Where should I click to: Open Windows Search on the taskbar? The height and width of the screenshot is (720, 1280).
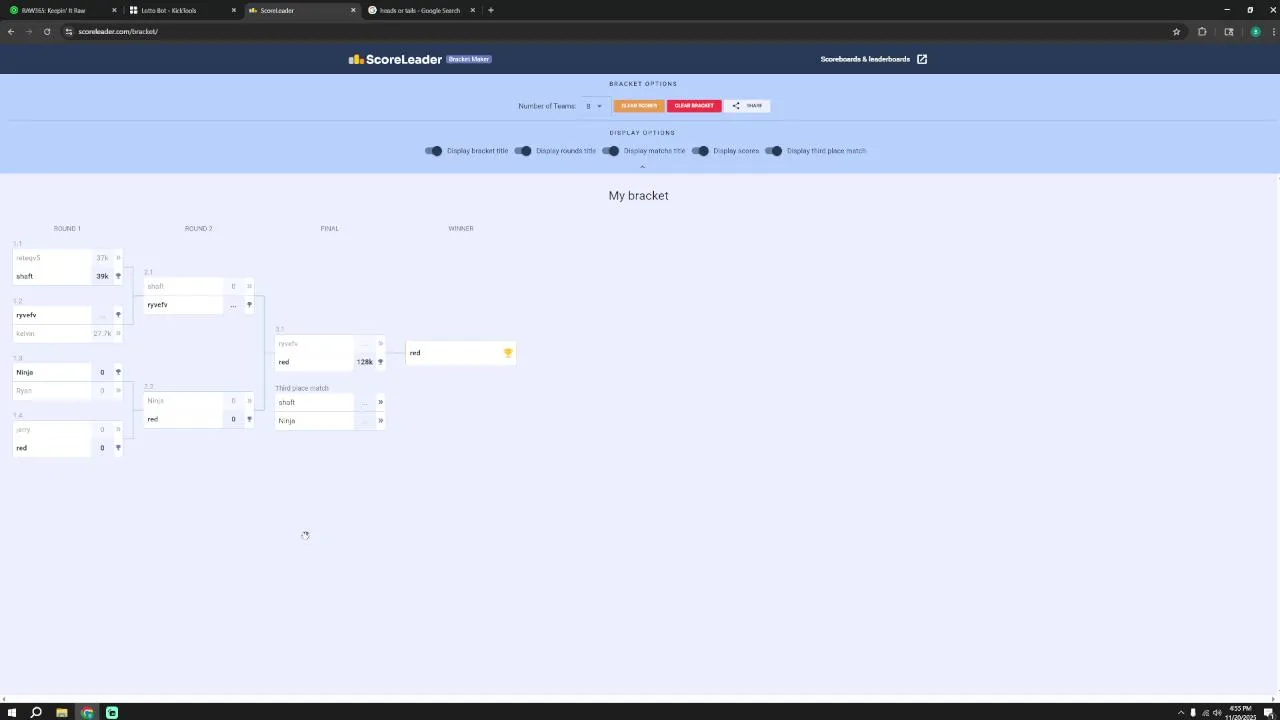pos(36,713)
